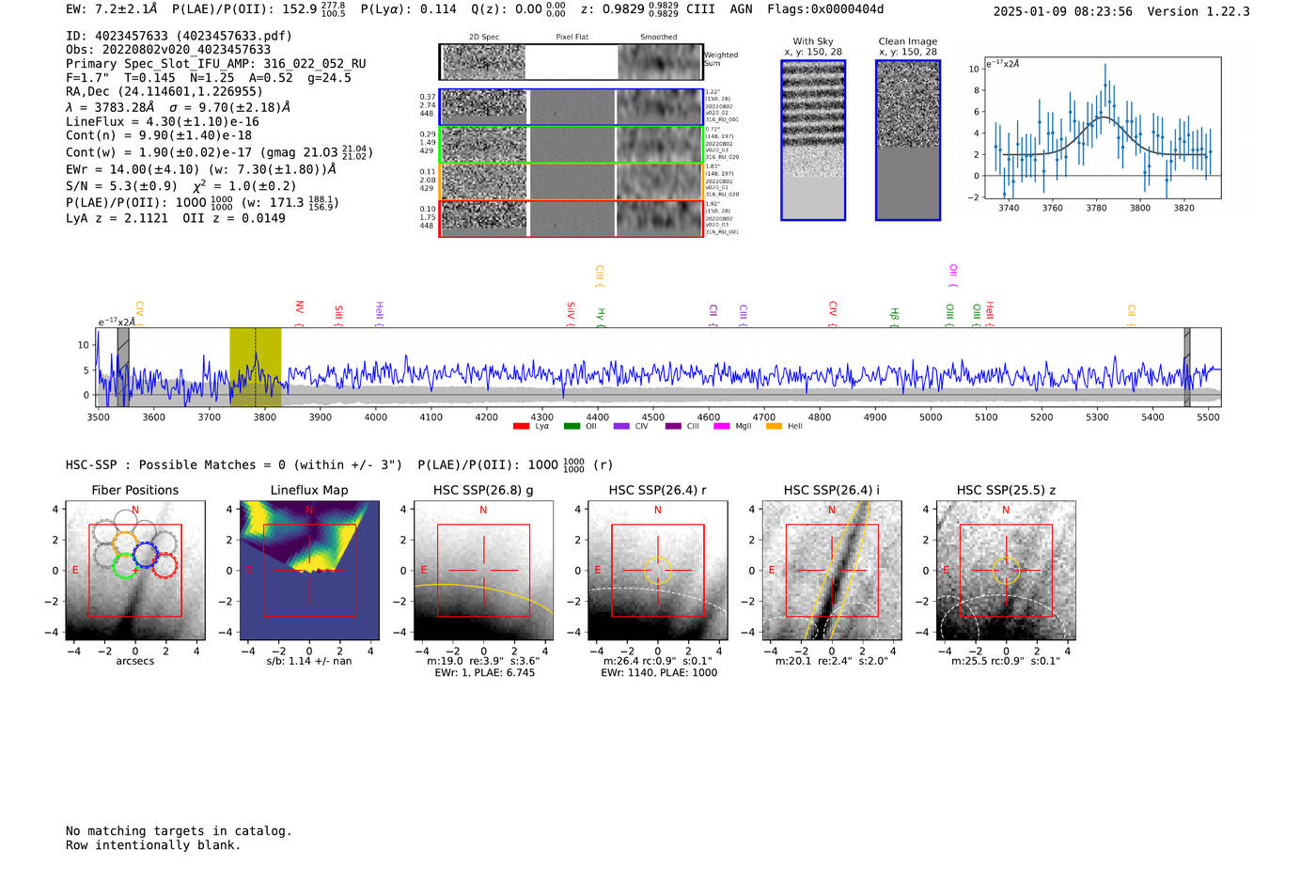Click the LineFlux = 4.30(±1.10)e-16 value

(x=163, y=122)
